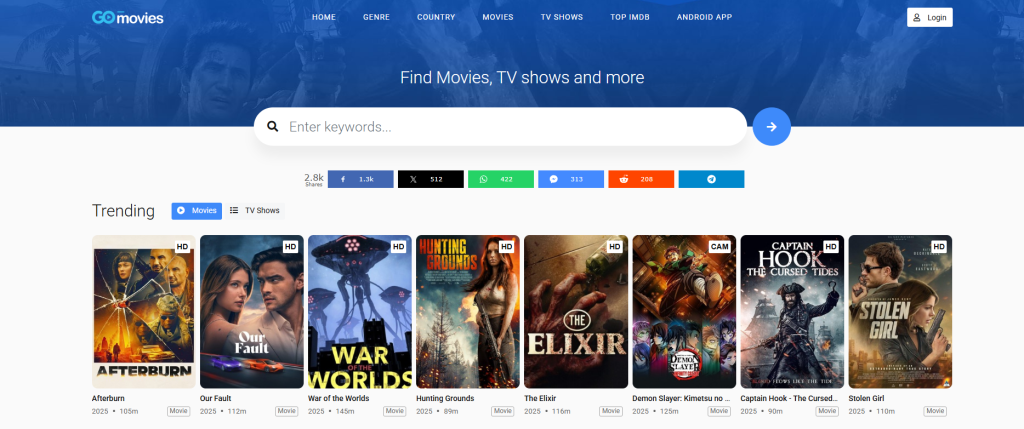
Task: Open the Afterburn poster
Action: [144, 311]
